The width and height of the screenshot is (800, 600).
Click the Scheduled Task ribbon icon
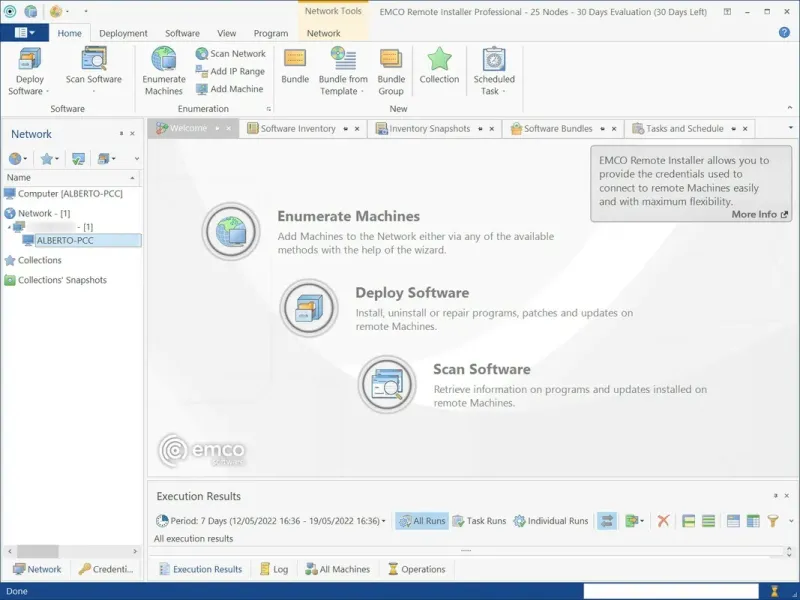[494, 59]
